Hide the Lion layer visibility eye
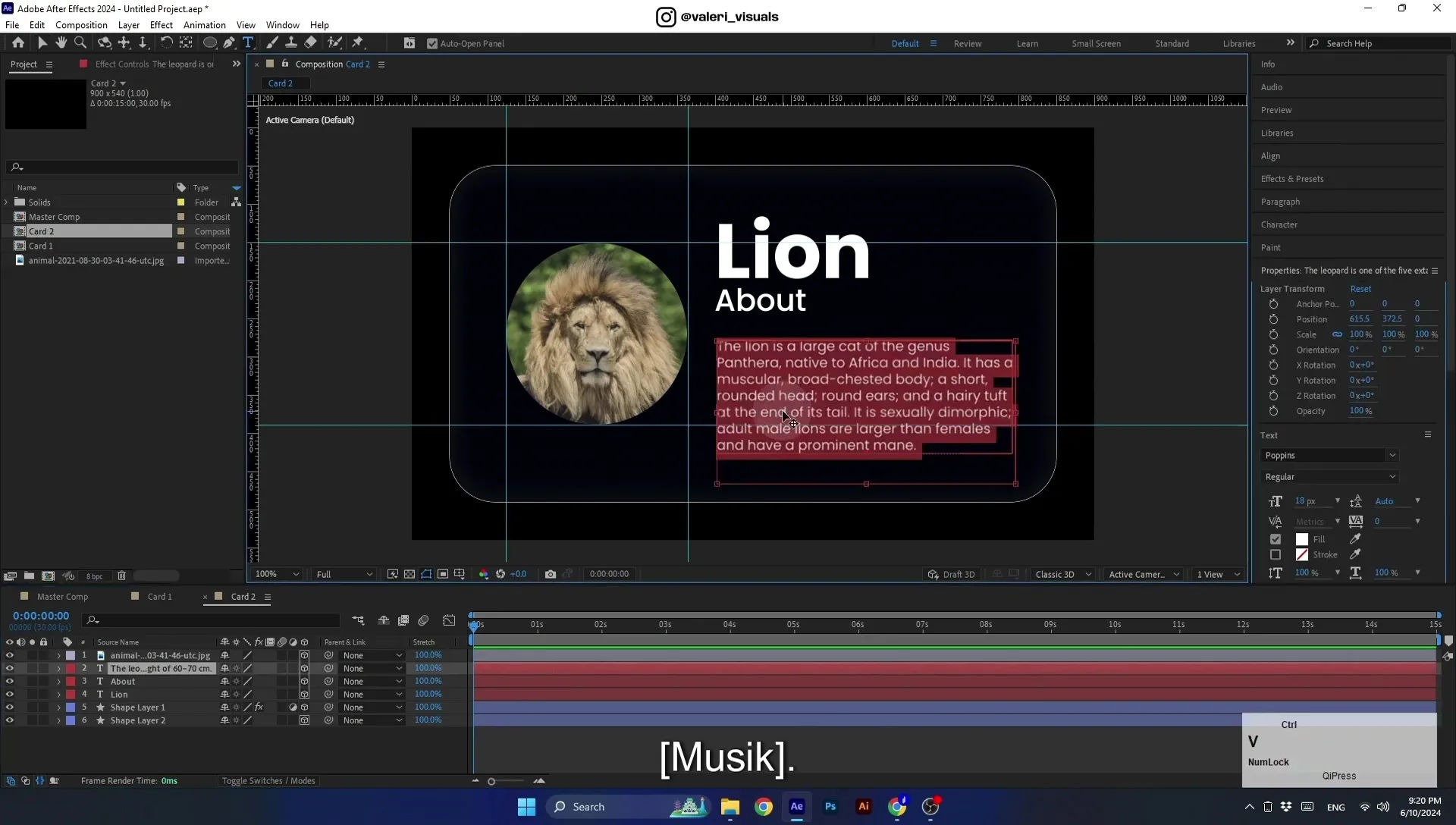The width and height of the screenshot is (1456, 825). [10, 695]
